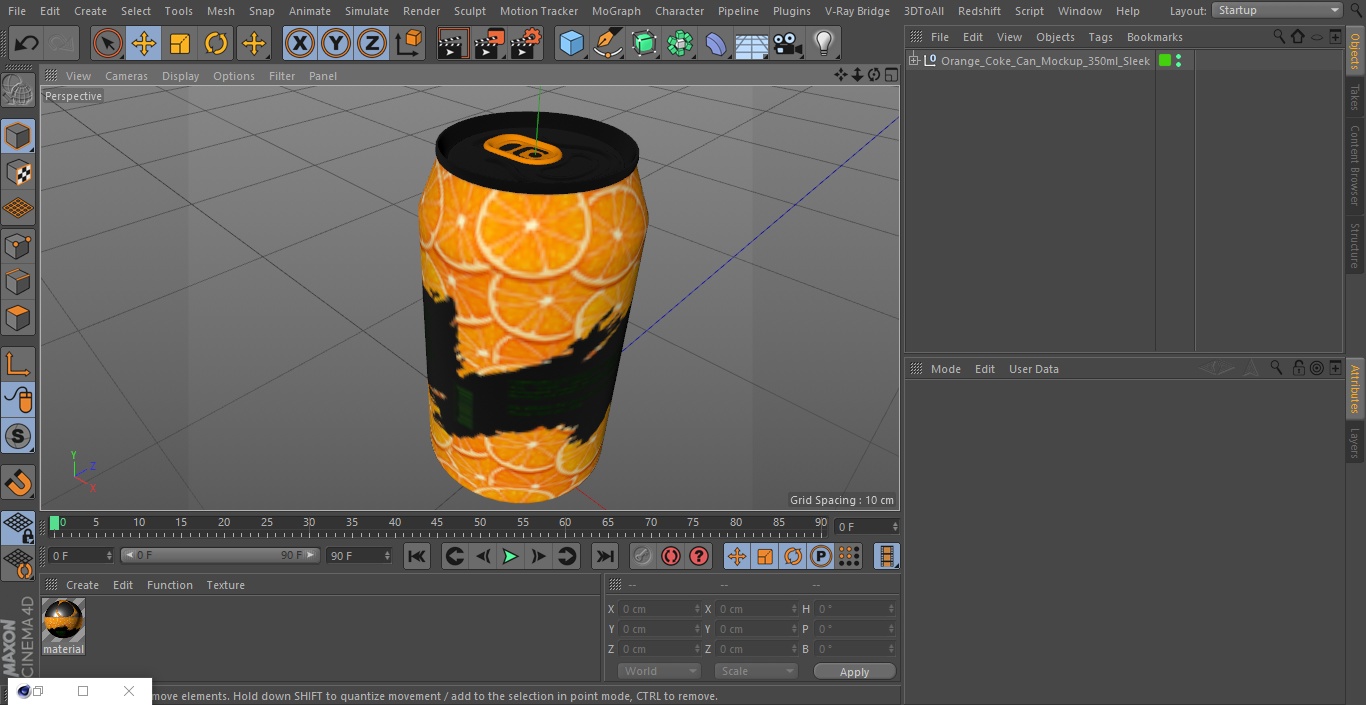Click Render to Picture Viewer icon

pyautogui.click(x=489, y=43)
